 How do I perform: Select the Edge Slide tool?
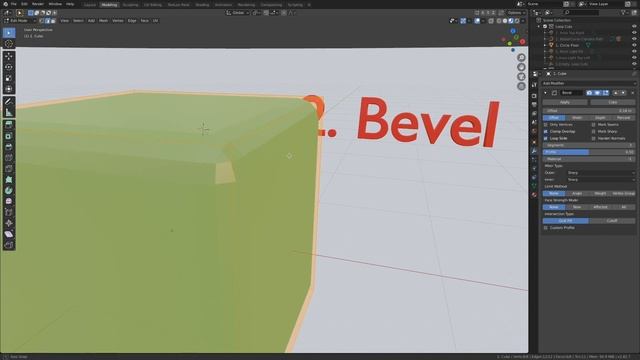point(9,212)
